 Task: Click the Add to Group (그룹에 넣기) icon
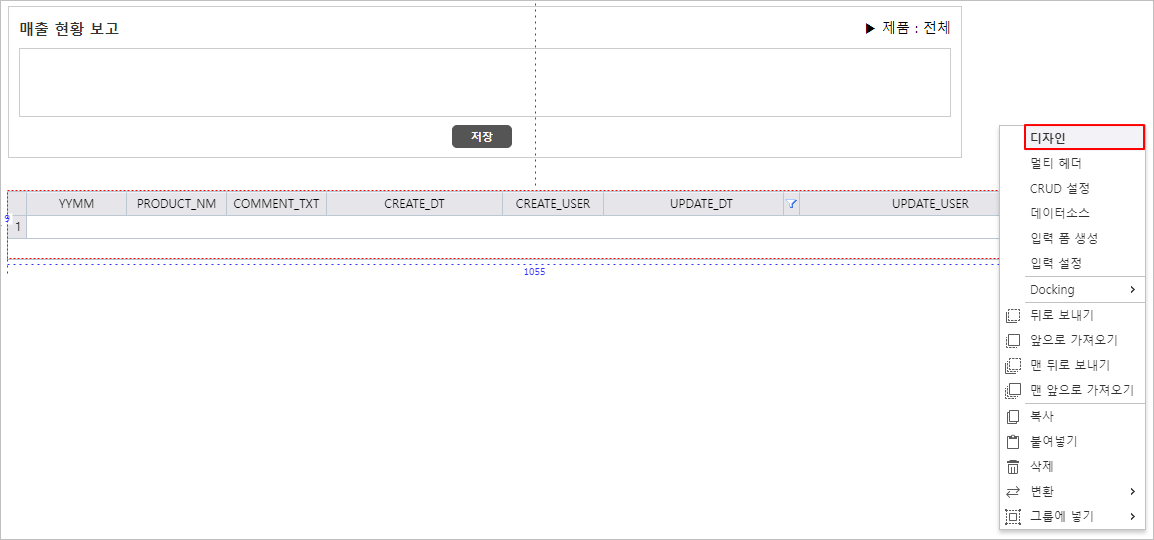pyautogui.click(x=1013, y=516)
